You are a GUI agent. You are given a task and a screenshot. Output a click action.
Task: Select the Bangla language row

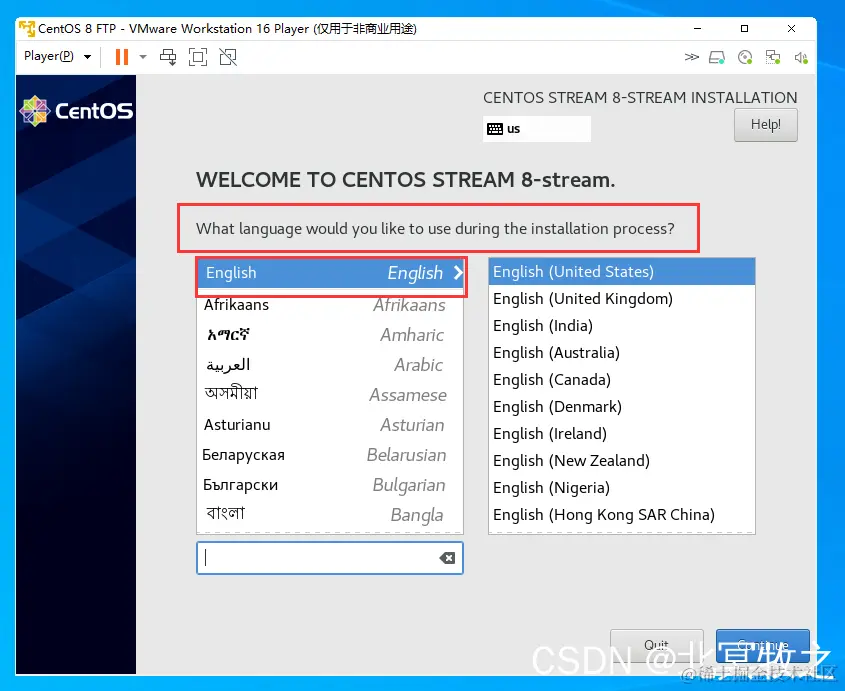330,515
